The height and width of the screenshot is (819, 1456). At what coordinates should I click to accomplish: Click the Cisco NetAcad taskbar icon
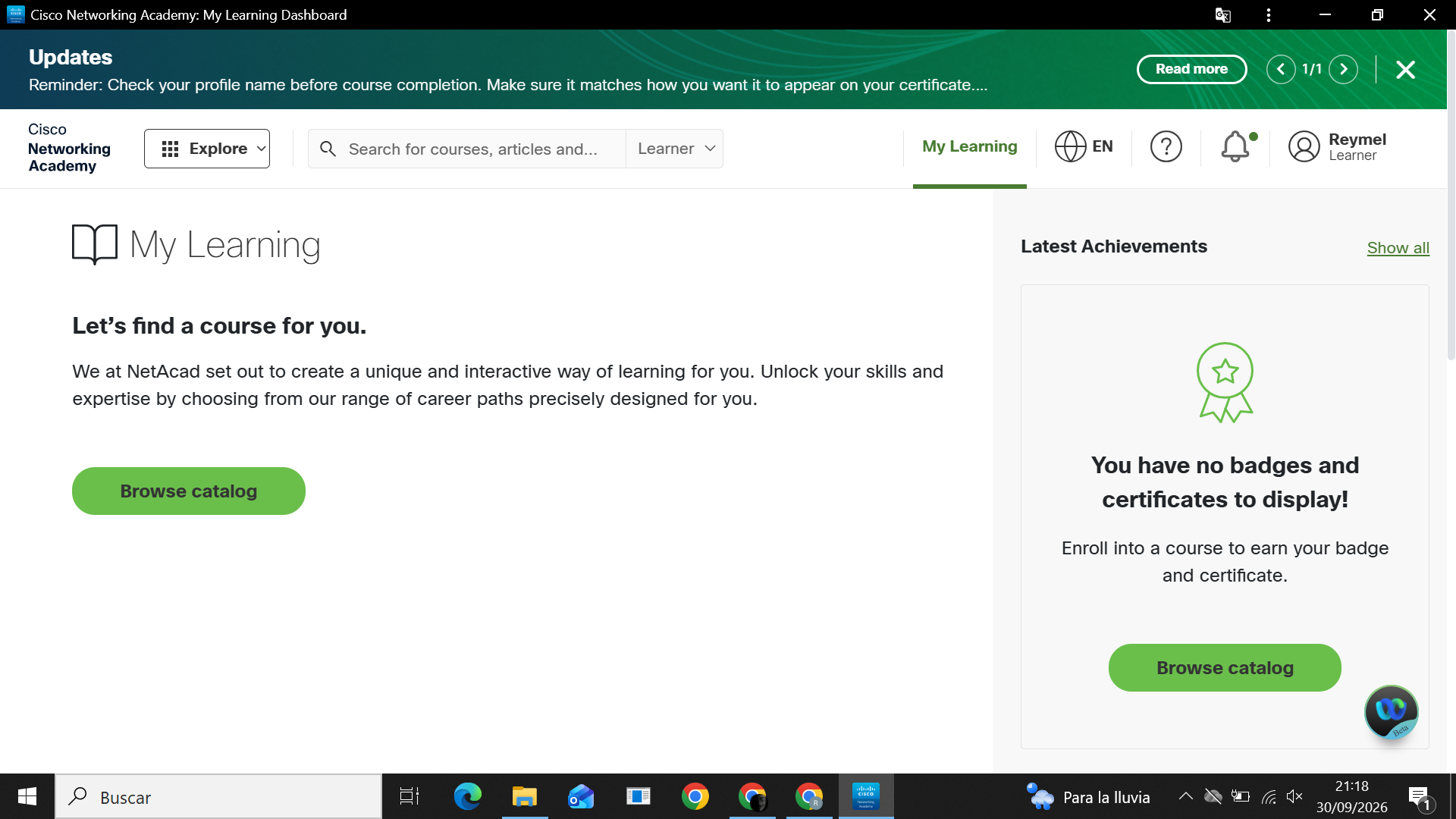[865, 796]
